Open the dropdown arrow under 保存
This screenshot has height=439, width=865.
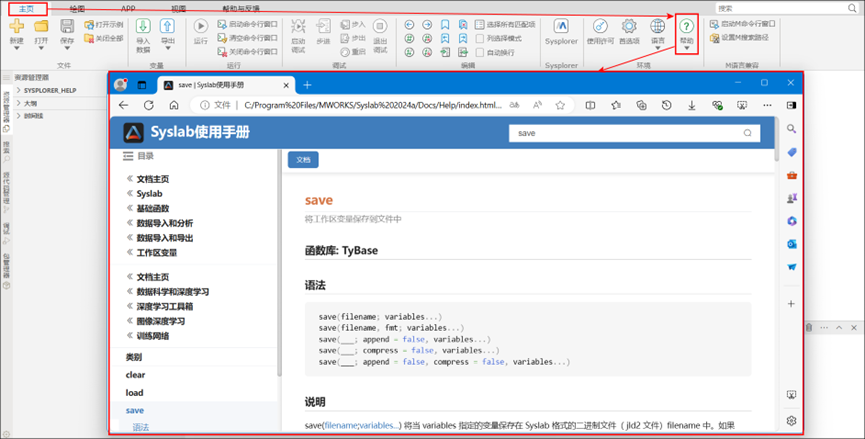point(67,49)
